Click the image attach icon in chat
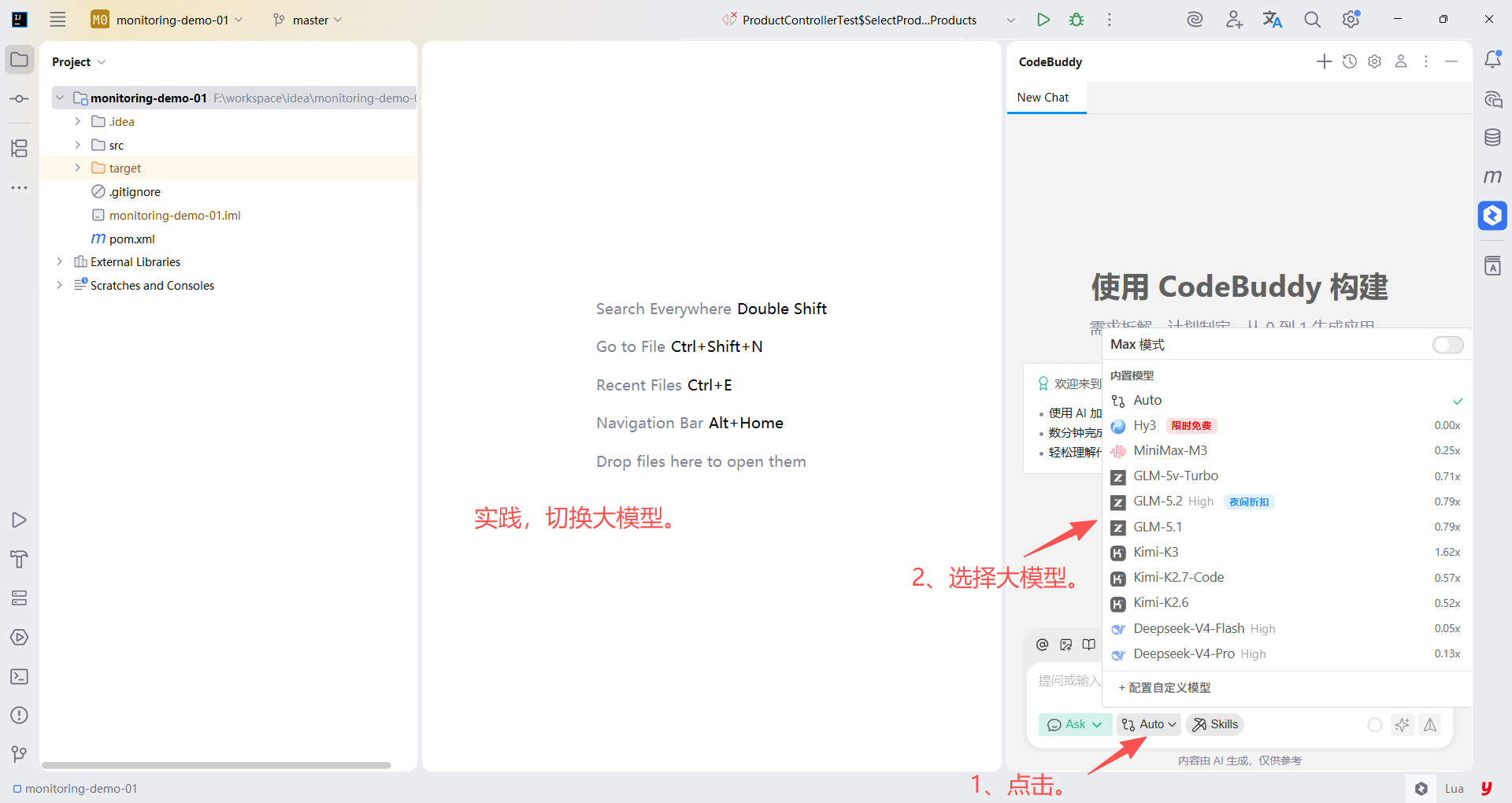 click(1066, 645)
